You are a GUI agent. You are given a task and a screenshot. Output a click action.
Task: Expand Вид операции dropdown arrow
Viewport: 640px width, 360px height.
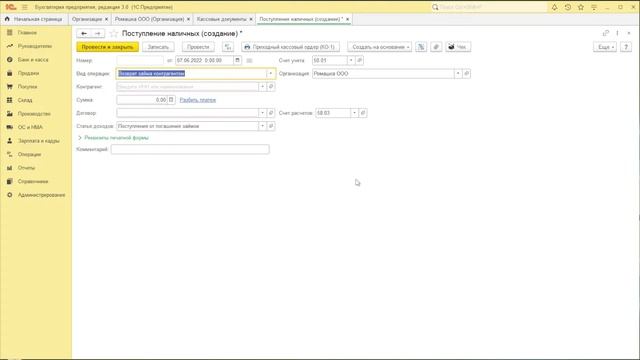(x=270, y=73)
